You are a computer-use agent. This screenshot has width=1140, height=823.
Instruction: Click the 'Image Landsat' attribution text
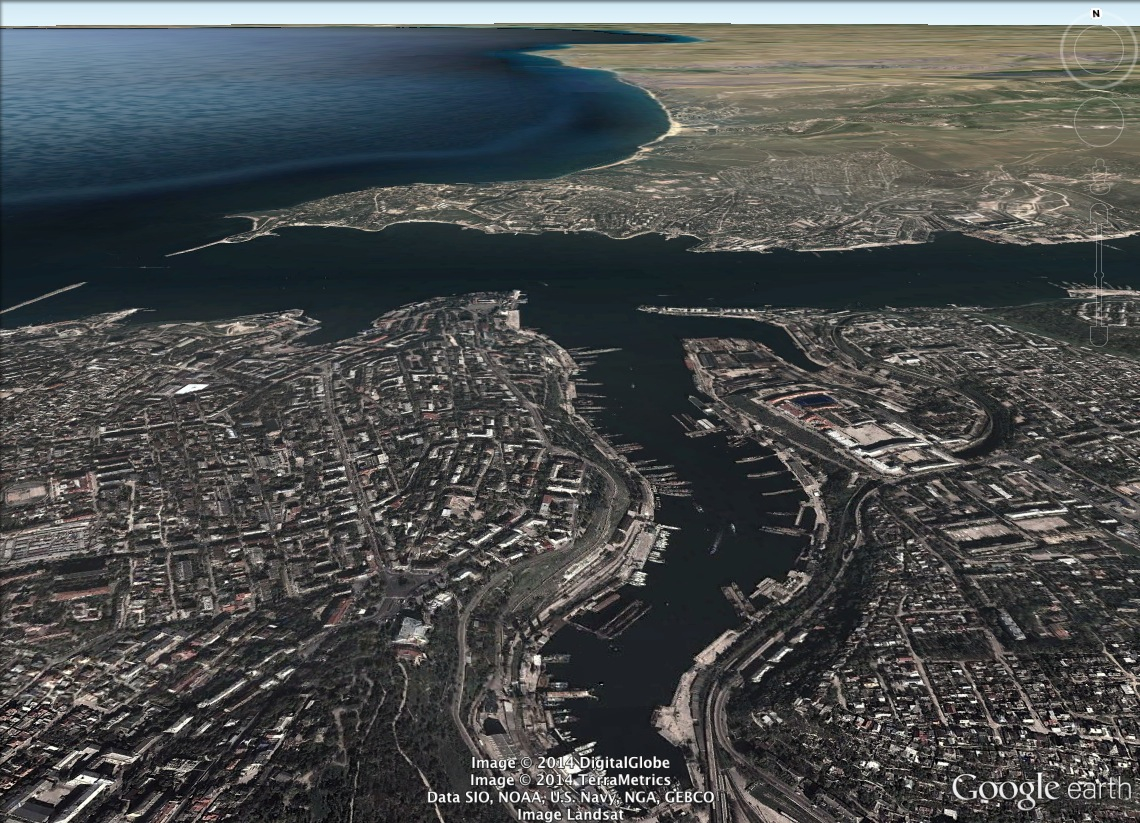pyautogui.click(x=571, y=814)
